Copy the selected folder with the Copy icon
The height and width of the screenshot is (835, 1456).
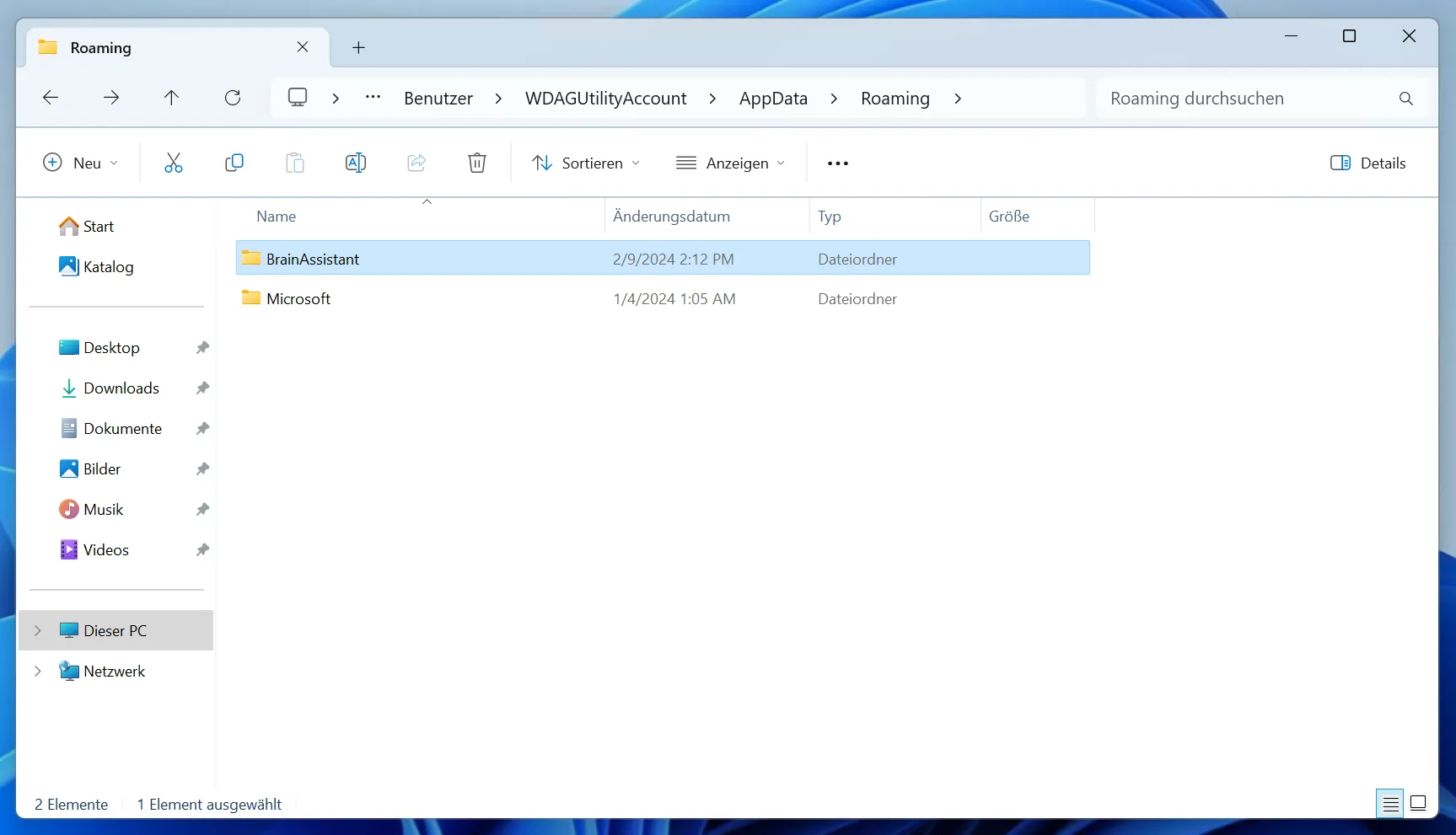(x=234, y=163)
